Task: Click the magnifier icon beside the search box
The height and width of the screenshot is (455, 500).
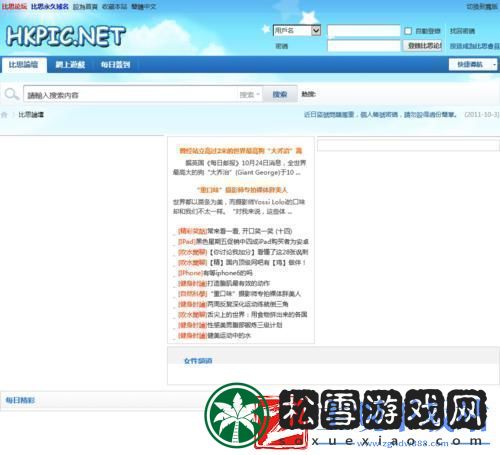Action: [12, 94]
